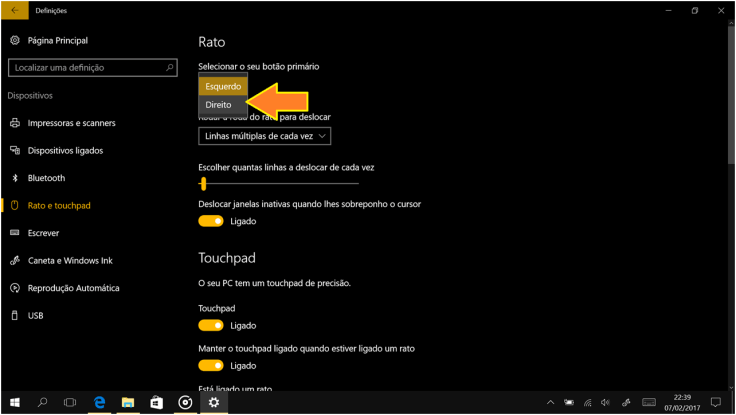Click the back arrow in the title bar
Screen dimensions: 736x415
click(14, 10)
